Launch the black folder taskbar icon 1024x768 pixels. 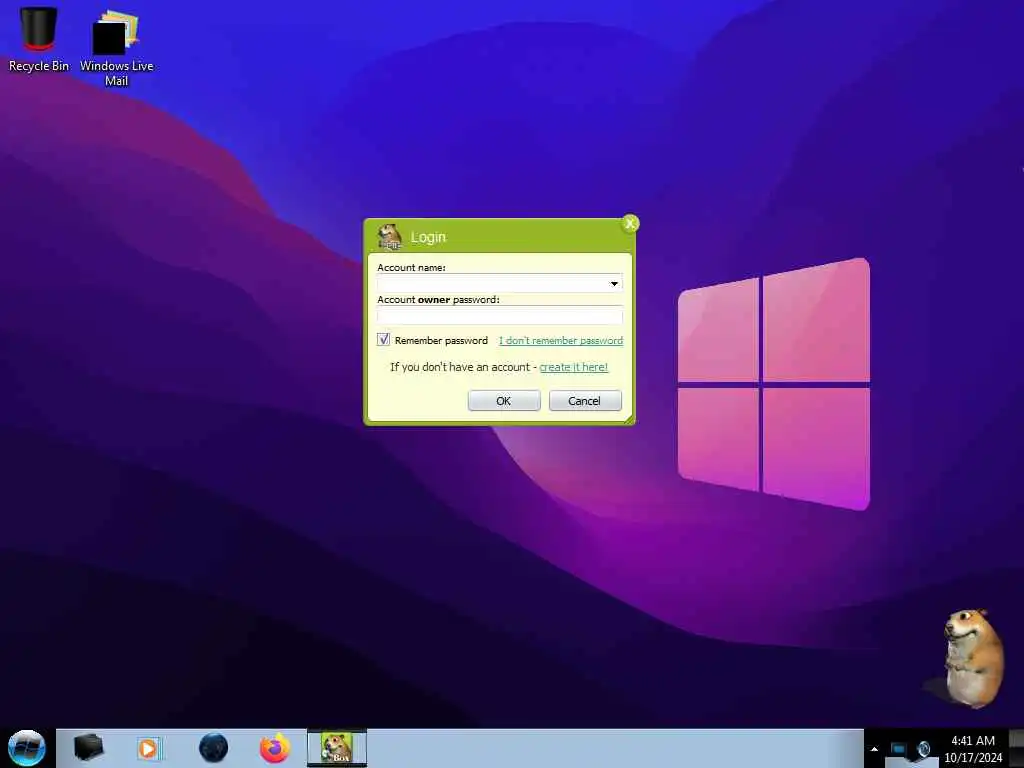click(x=88, y=748)
